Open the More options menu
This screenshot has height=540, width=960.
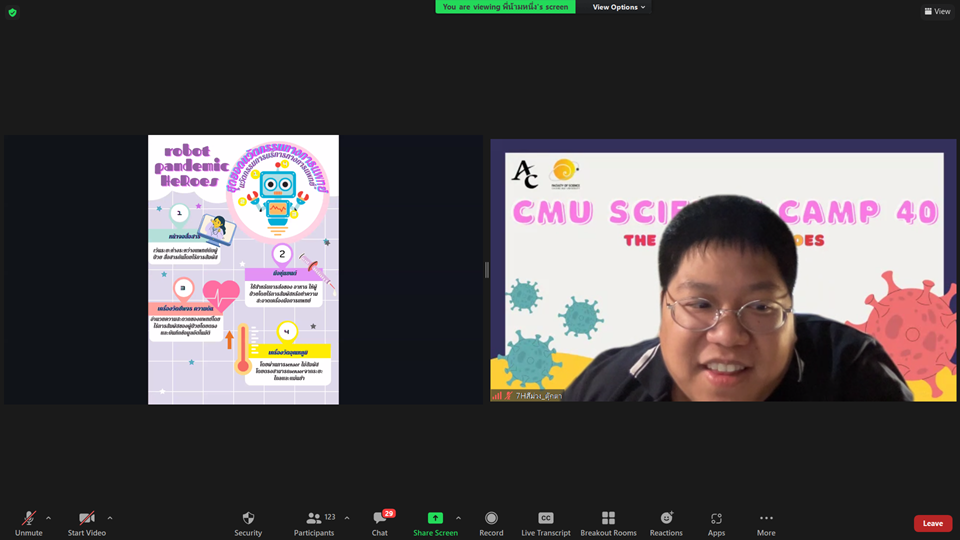pos(766,523)
